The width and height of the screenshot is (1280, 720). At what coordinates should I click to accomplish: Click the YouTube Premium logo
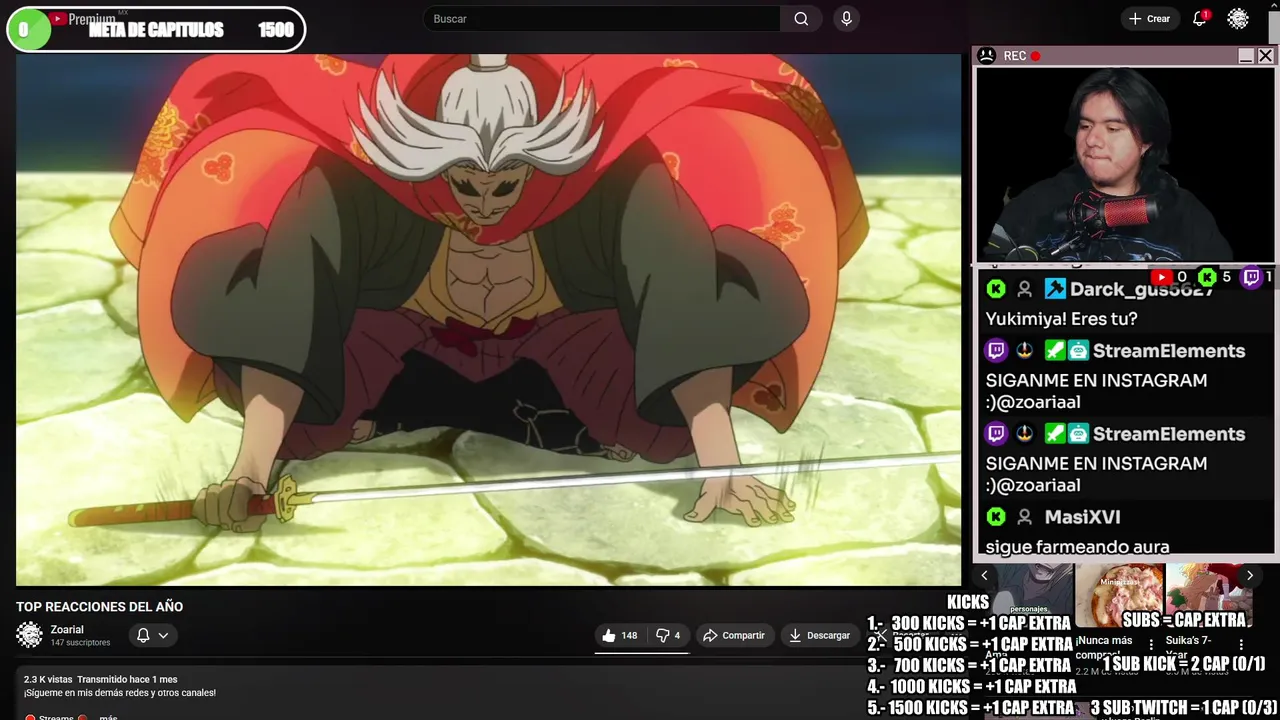click(x=82, y=19)
